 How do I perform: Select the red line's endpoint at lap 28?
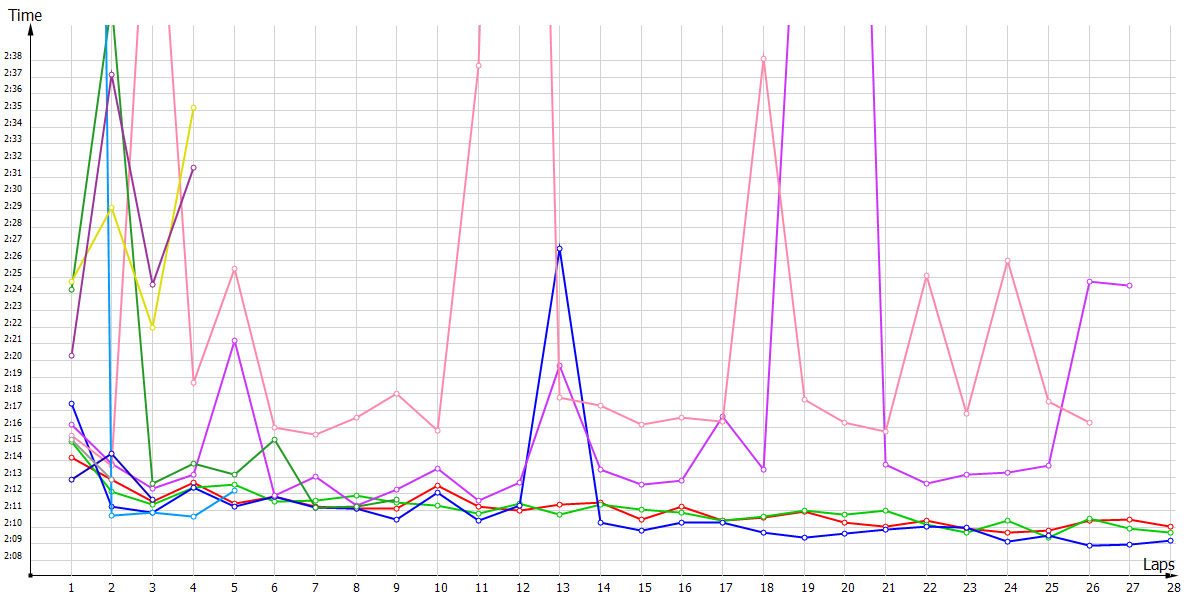1170,526
